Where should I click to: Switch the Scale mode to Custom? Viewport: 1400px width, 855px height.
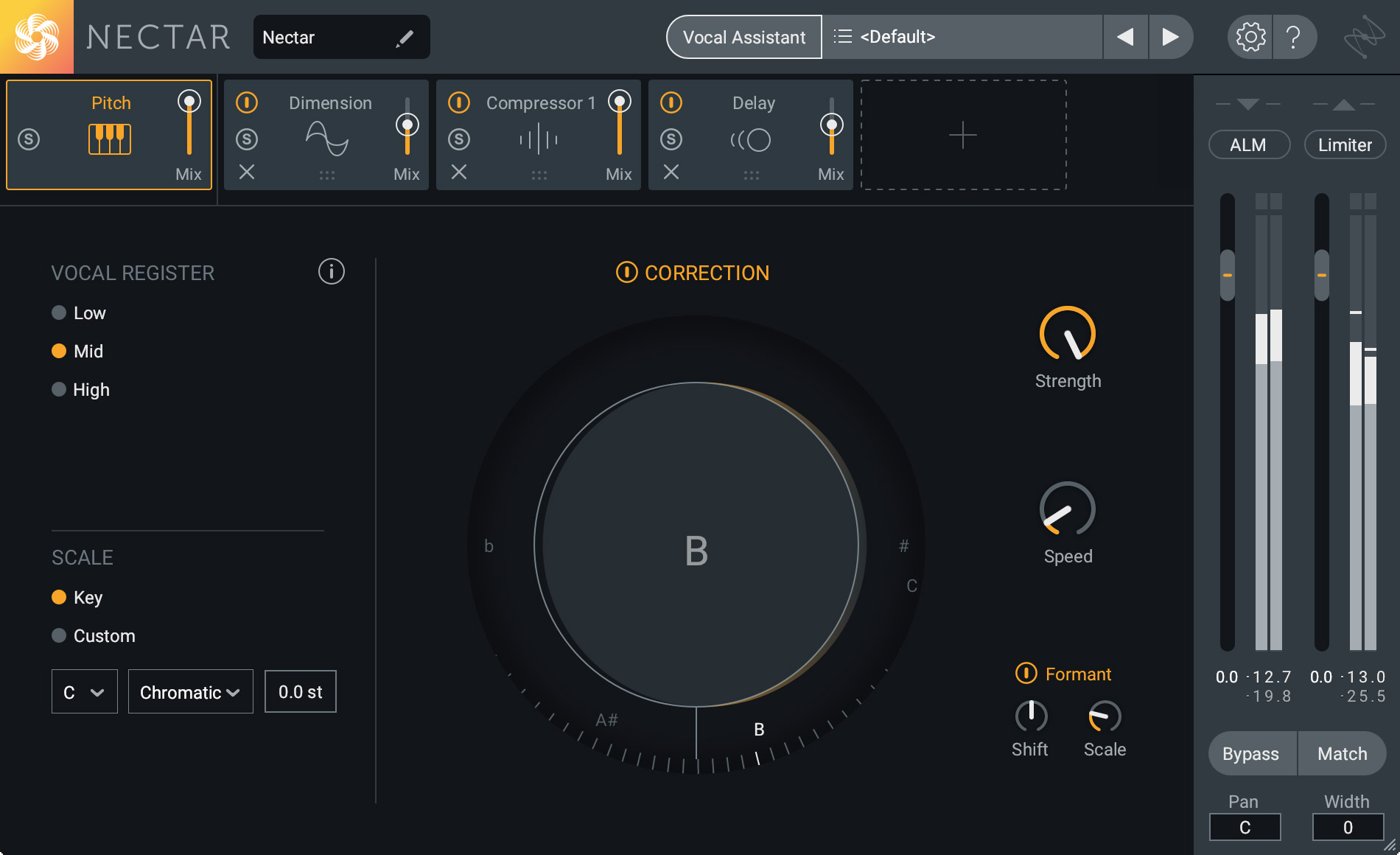point(59,635)
